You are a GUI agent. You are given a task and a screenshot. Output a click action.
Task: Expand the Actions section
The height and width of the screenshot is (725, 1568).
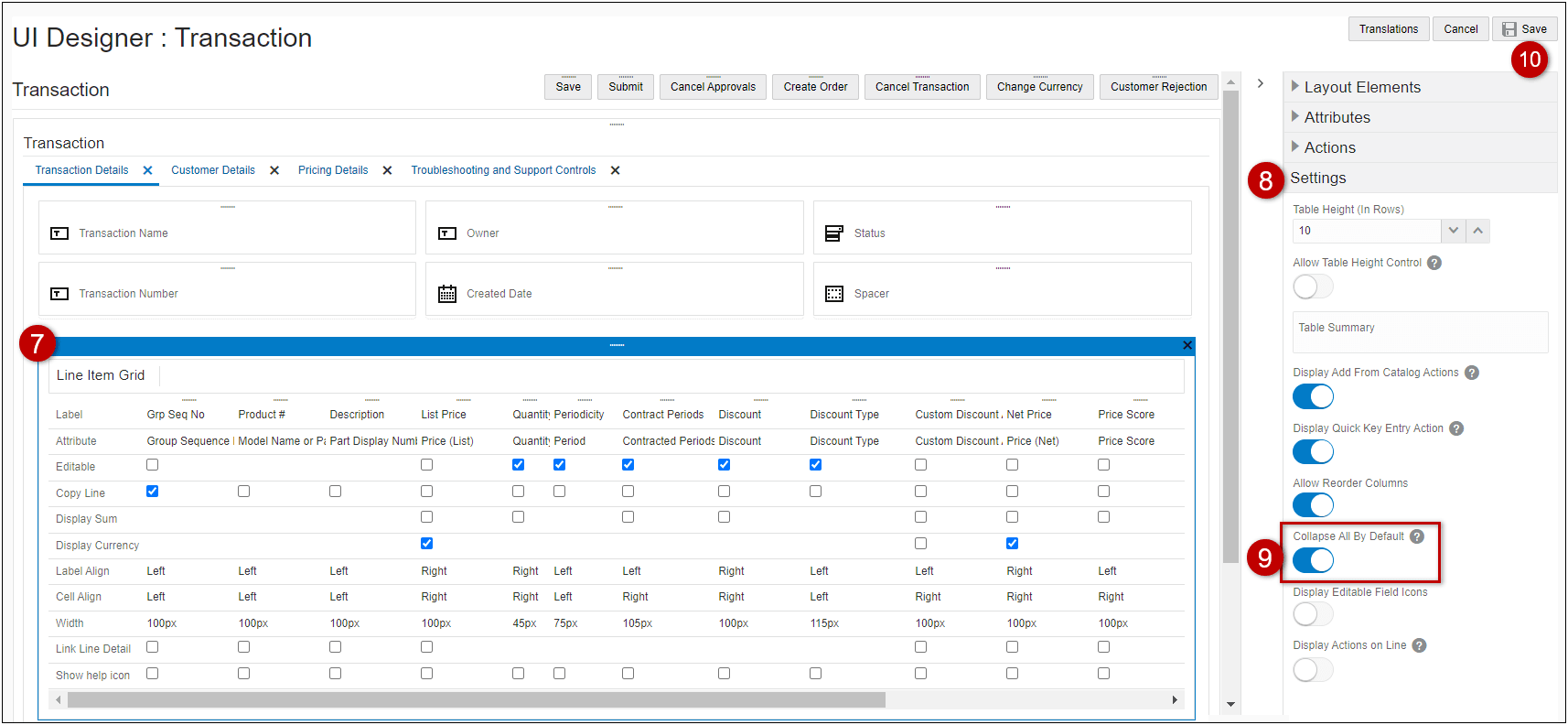pos(1420,147)
